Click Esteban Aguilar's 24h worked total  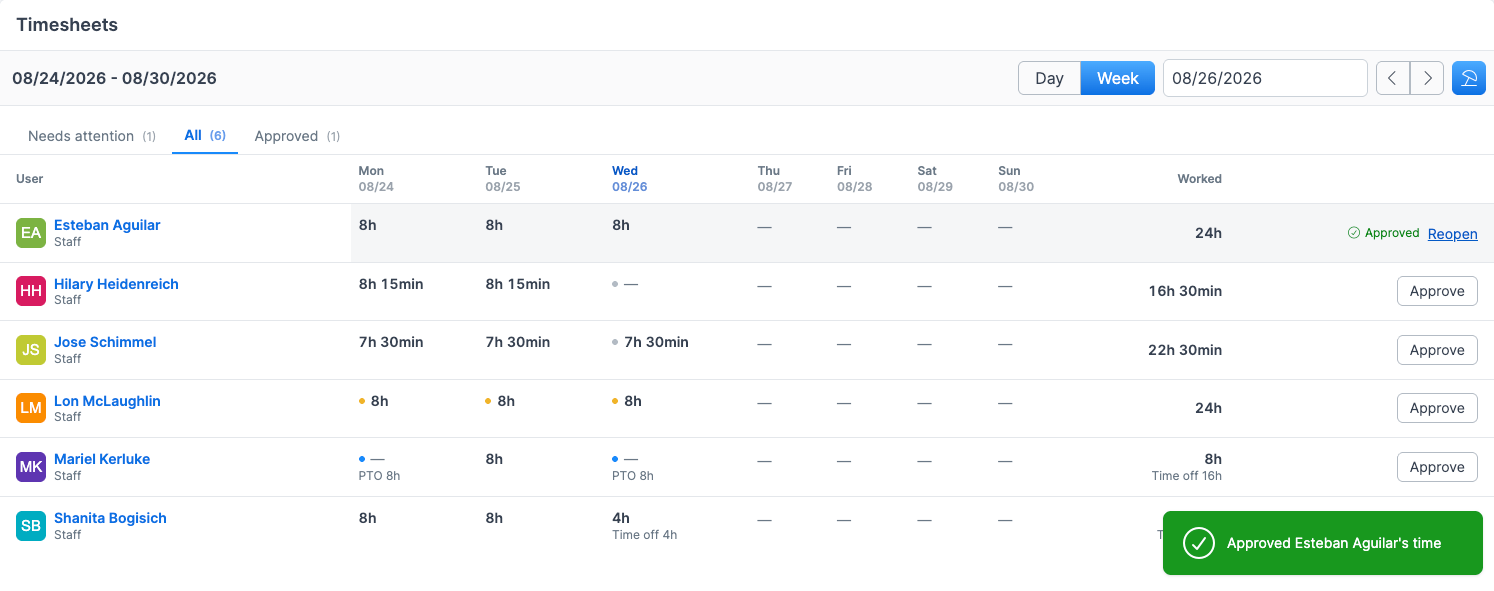1208,233
